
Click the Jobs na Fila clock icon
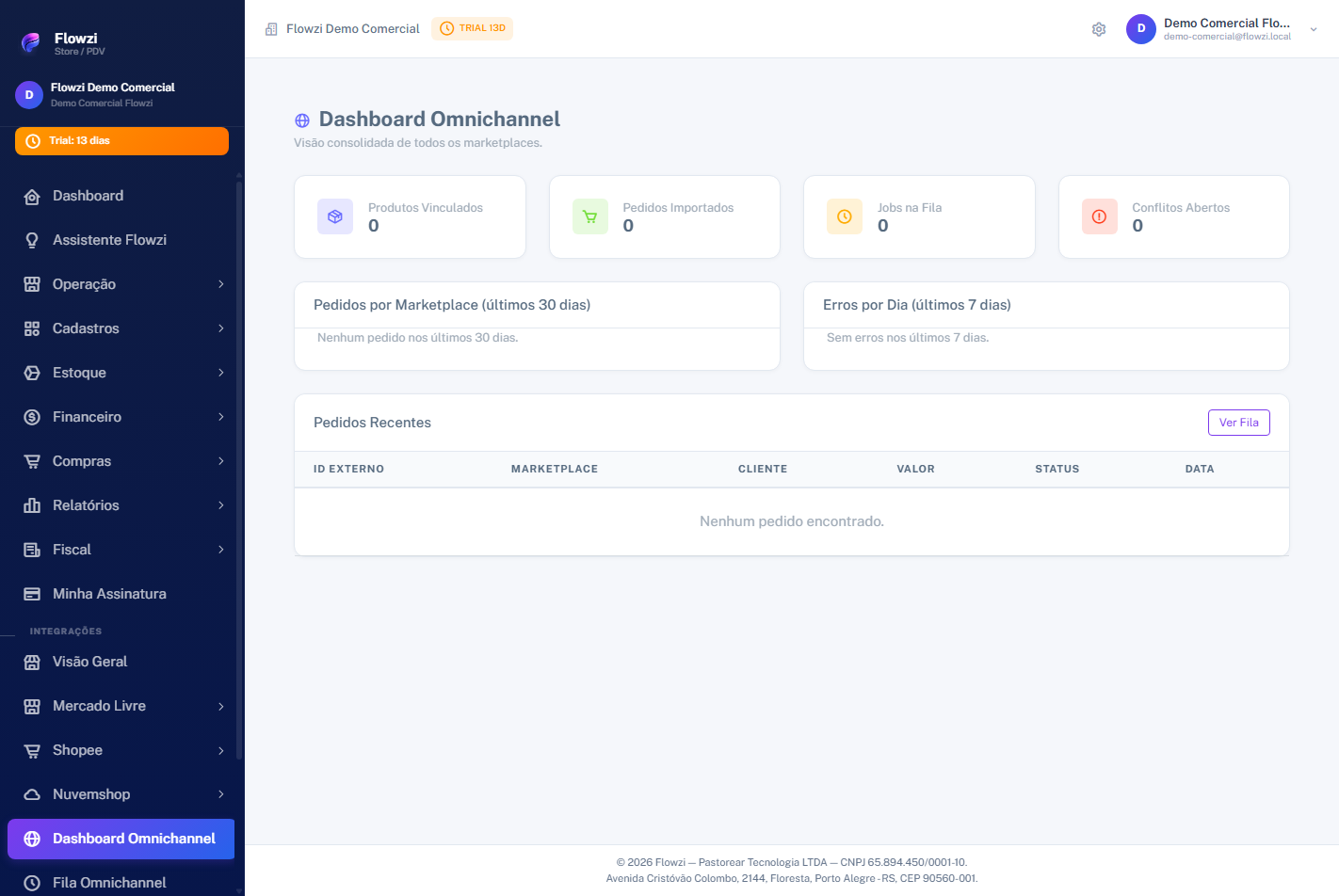point(845,216)
